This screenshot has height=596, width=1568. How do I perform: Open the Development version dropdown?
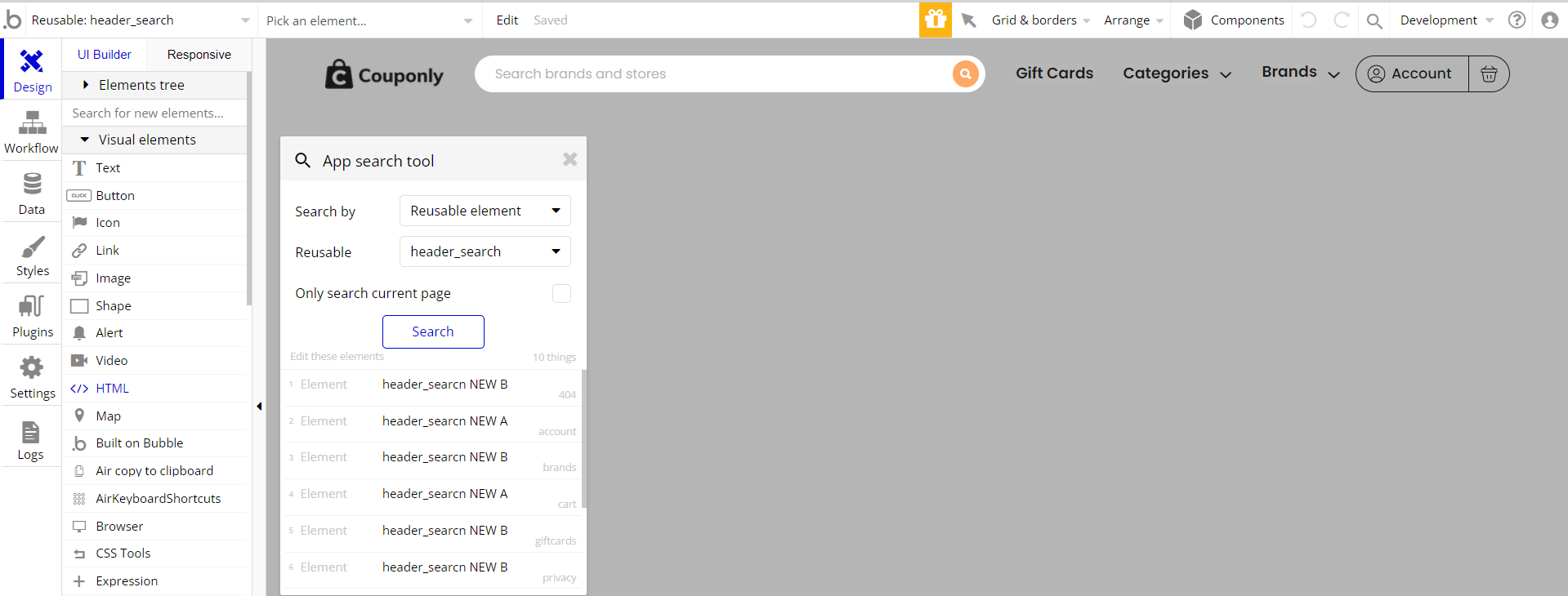pos(1446,20)
